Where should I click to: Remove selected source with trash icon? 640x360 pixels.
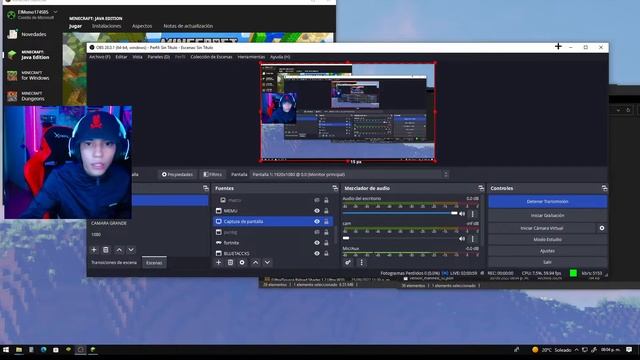click(230, 262)
